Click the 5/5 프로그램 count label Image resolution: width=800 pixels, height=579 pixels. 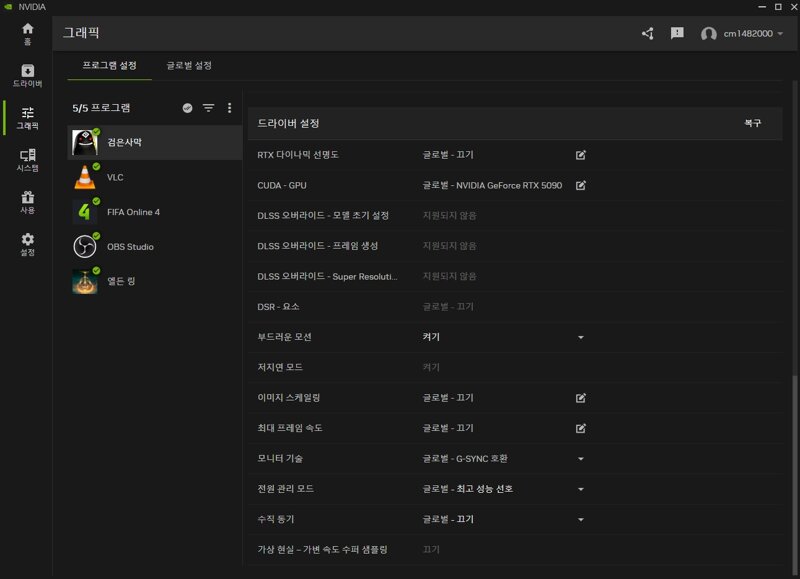click(101, 108)
